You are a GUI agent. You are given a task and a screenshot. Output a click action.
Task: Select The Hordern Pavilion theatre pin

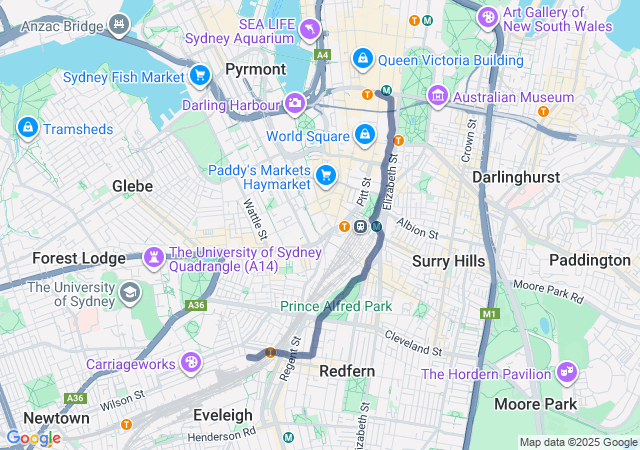[567, 372]
